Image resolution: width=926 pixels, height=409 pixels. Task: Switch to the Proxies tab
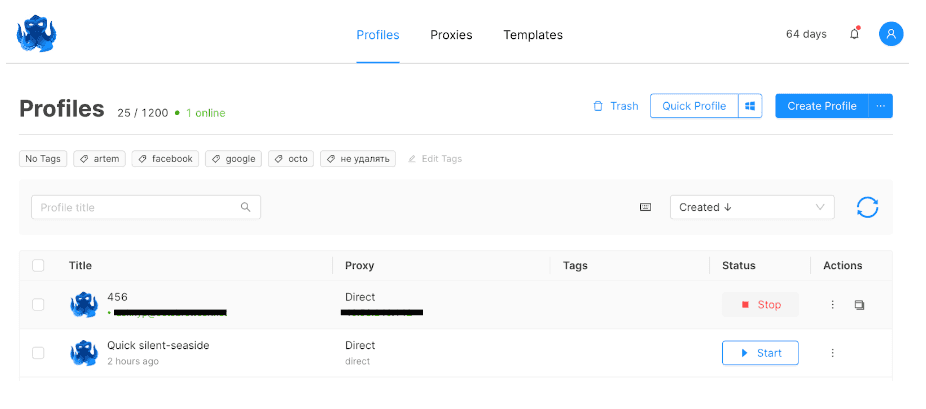pos(451,35)
